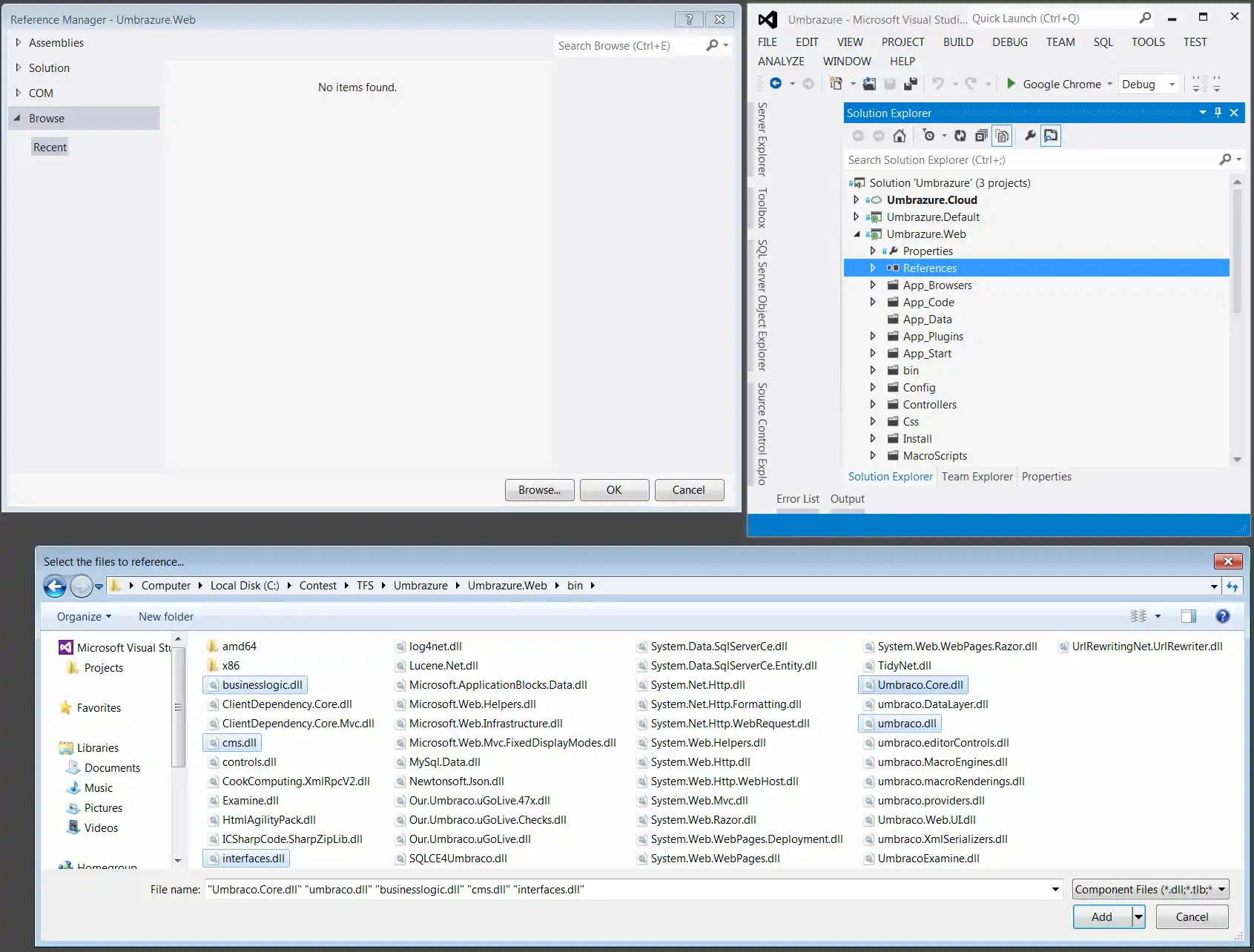Select Favorites in file dialog navigation pane
This screenshot has width=1254, height=952.
click(x=99, y=708)
